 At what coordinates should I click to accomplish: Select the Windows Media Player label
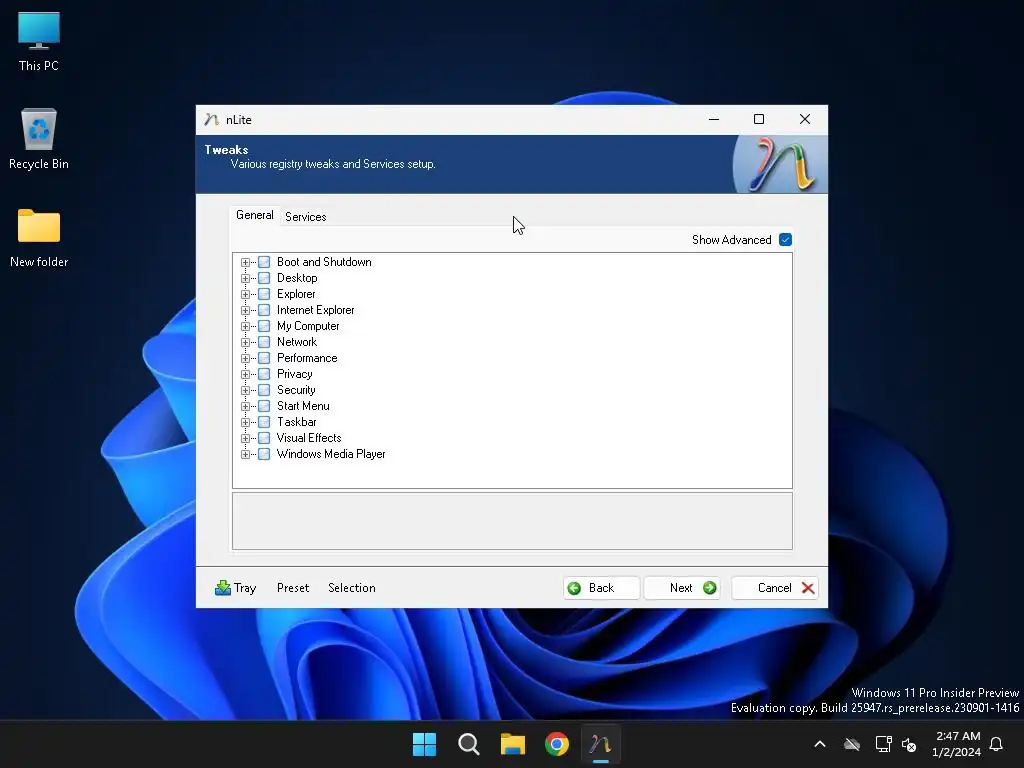[x=331, y=454]
